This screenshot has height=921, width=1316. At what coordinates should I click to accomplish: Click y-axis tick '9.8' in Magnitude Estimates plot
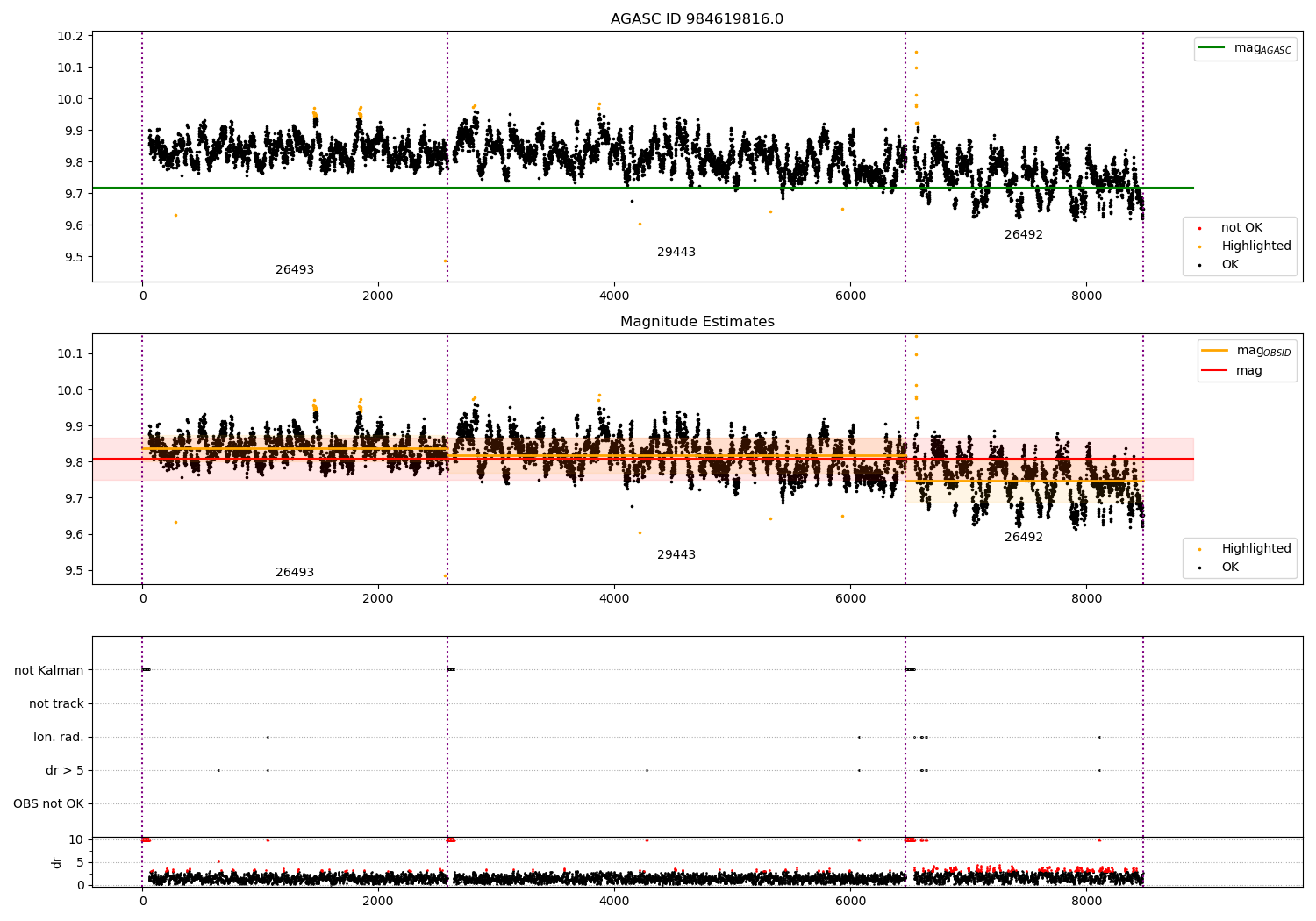coord(75,462)
